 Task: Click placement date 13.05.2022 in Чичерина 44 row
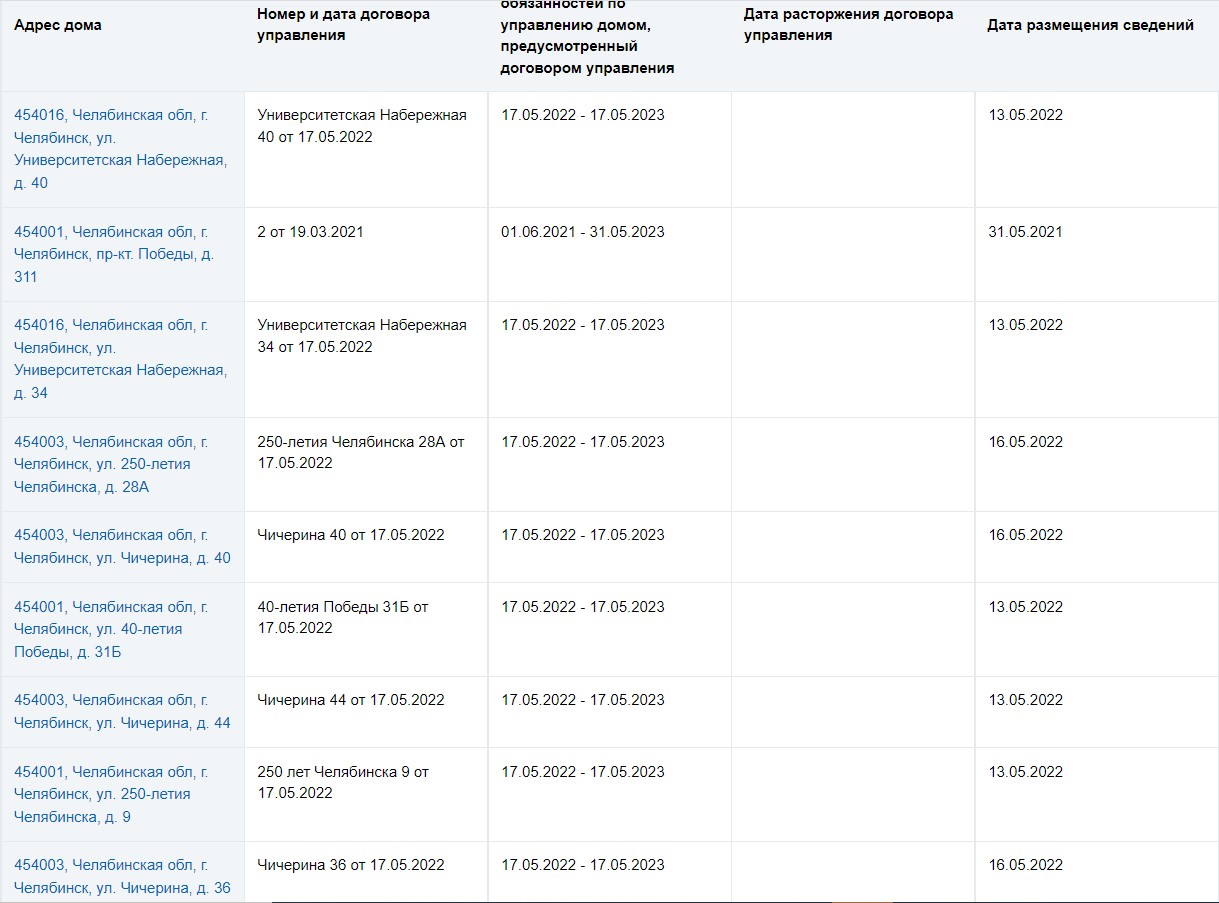click(x=1026, y=700)
